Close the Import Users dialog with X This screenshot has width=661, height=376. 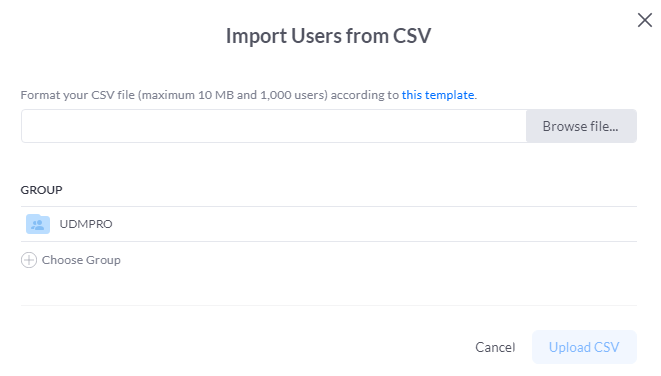point(645,20)
